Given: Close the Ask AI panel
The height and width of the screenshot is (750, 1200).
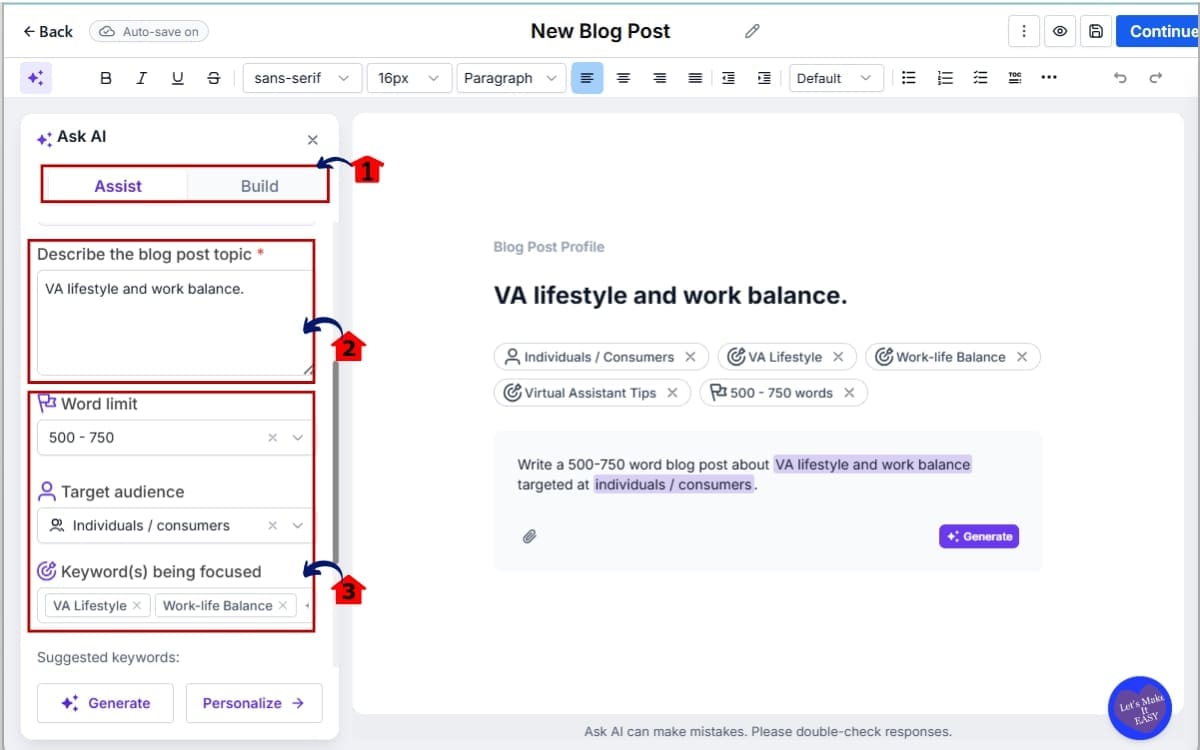Looking at the screenshot, I should pos(313,140).
